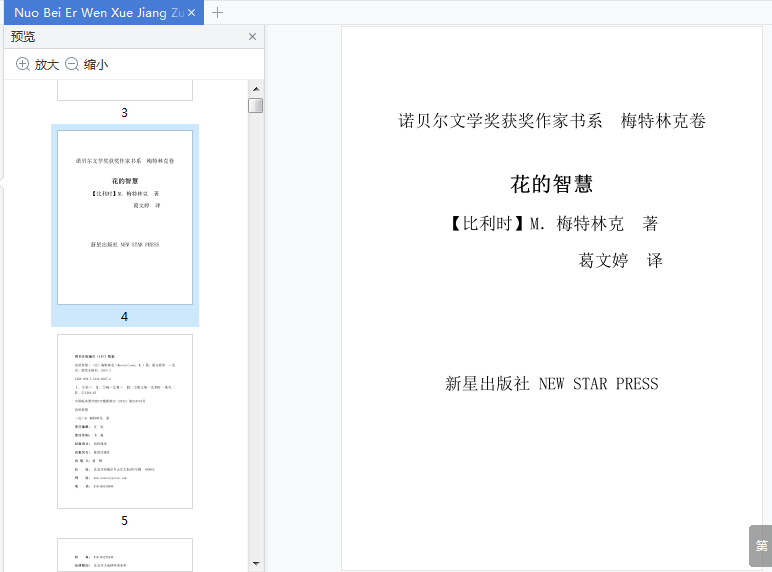
Task: Close the Nuo Bei Er Wen Xue tab
Action: pos(192,13)
